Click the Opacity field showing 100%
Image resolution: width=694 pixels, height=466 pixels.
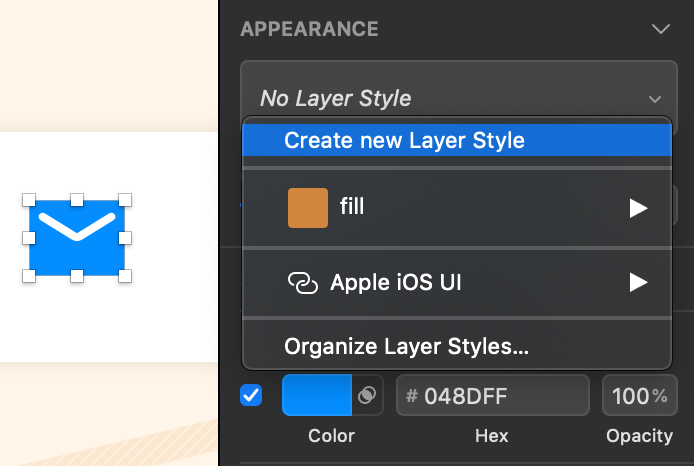pyautogui.click(x=639, y=395)
